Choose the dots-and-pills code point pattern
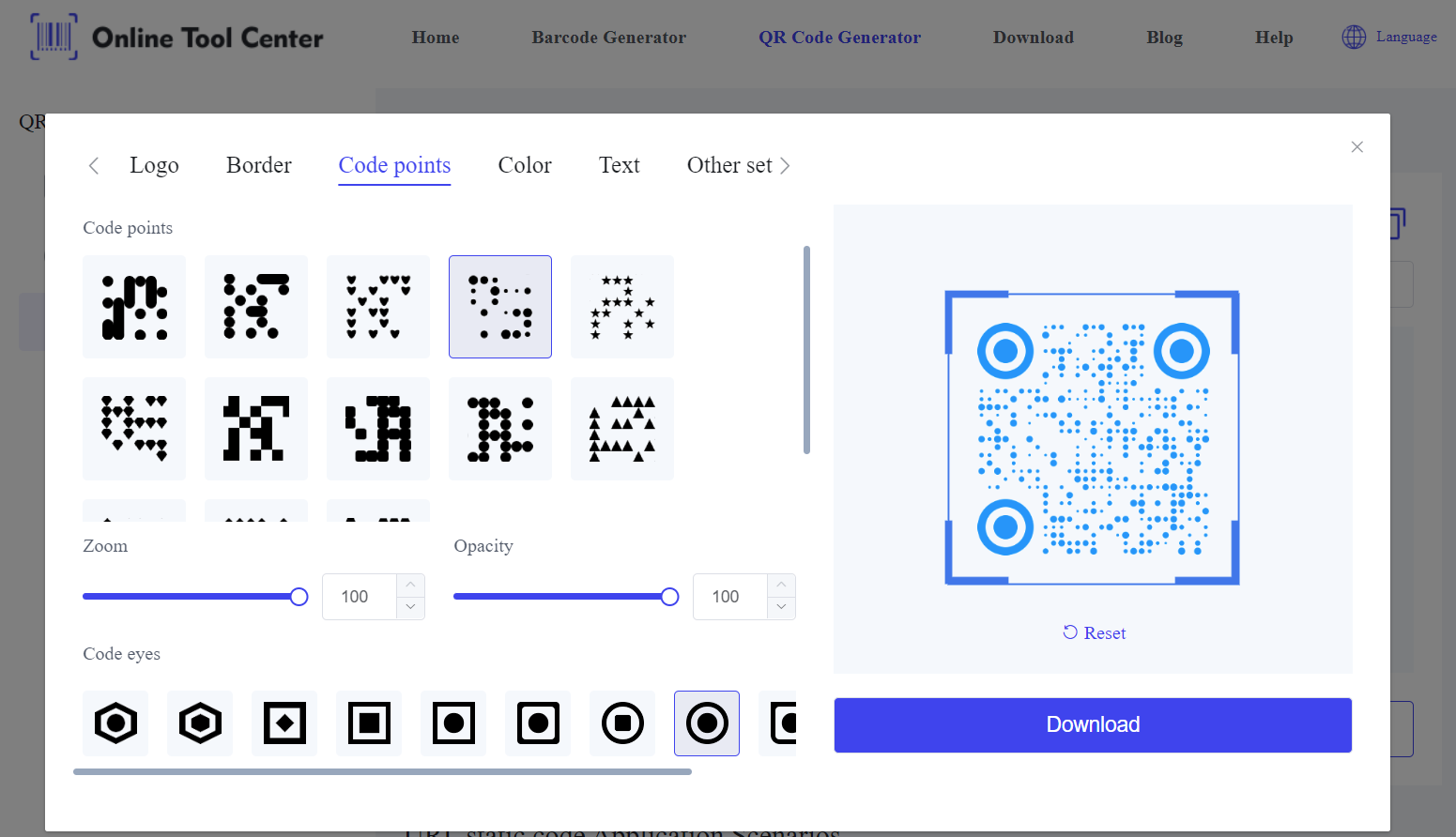The width and height of the screenshot is (1456, 837). (256, 307)
